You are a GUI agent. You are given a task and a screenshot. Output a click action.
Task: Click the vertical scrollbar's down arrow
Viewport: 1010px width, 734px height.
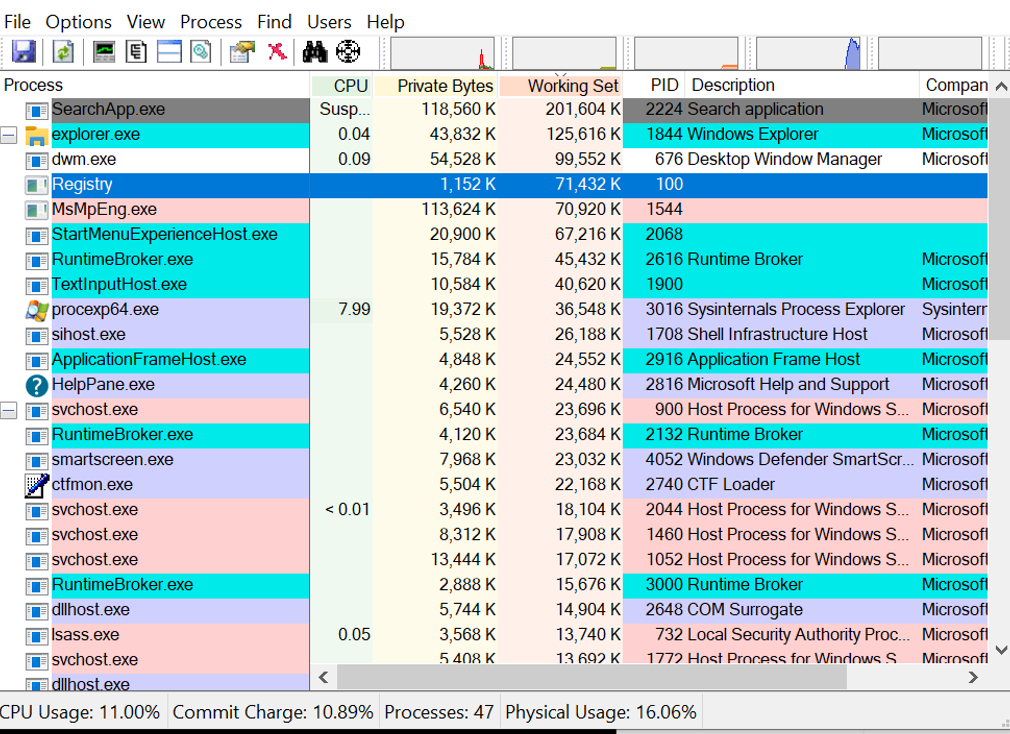click(x=1000, y=650)
